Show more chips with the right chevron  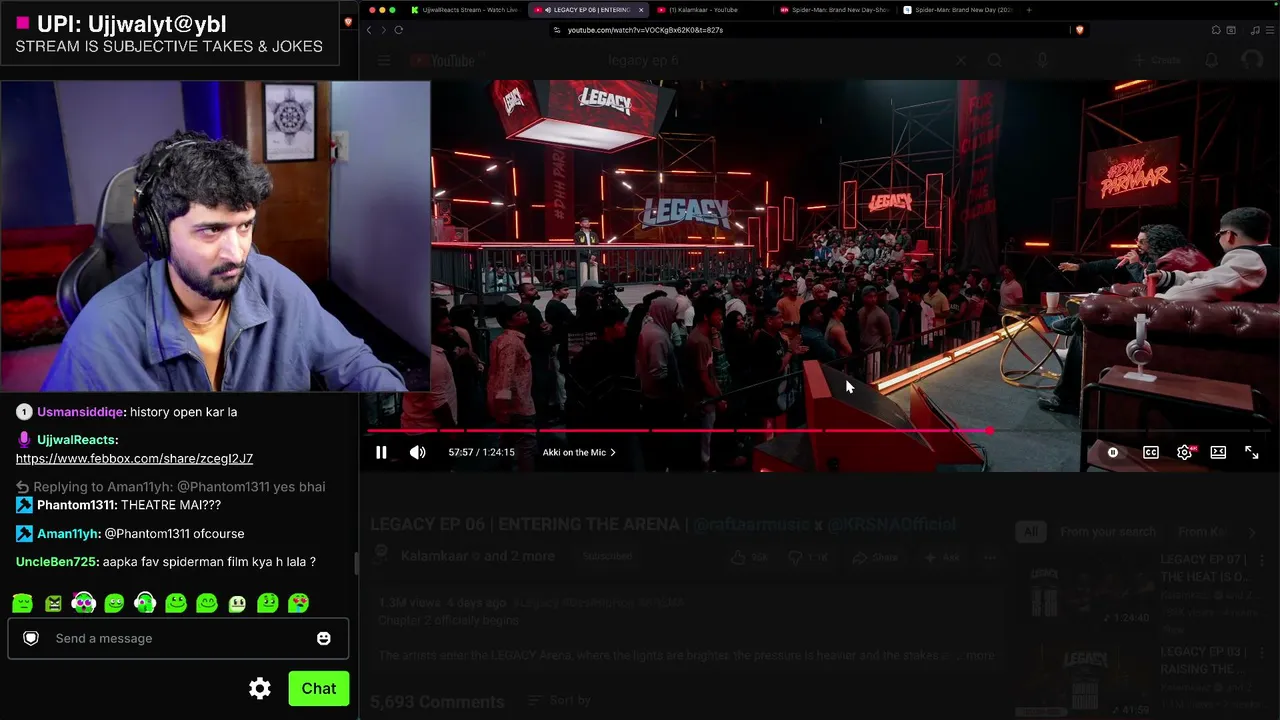pos(1252,532)
